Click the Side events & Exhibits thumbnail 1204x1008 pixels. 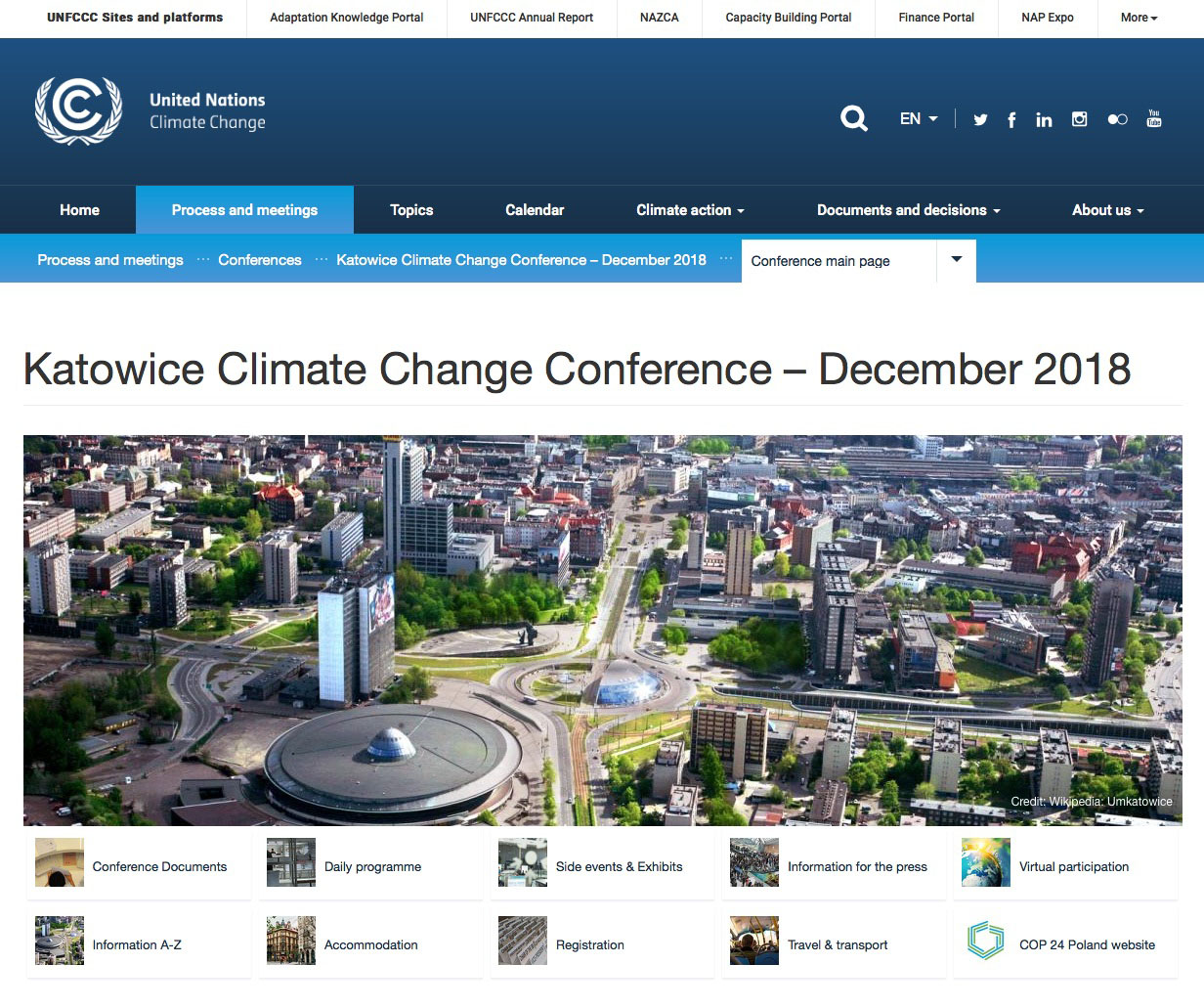click(523, 862)
